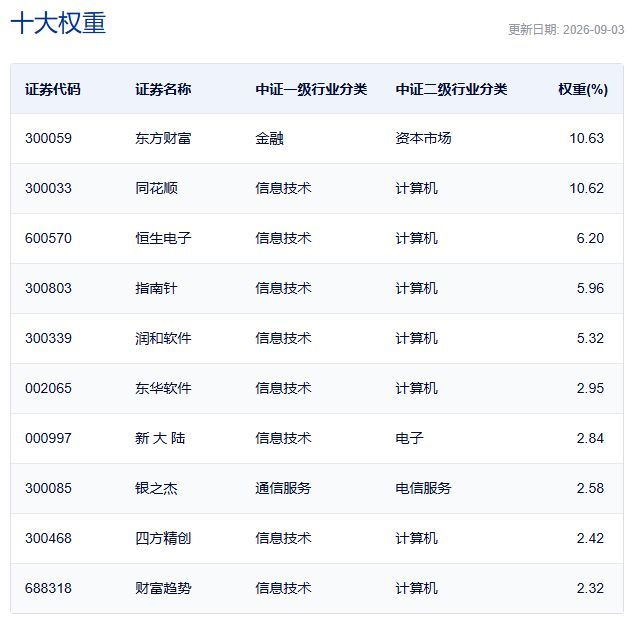Click the weight value 5.96
Image resolution: width=630 pixels, height=618 pixels.
[590, 288]
